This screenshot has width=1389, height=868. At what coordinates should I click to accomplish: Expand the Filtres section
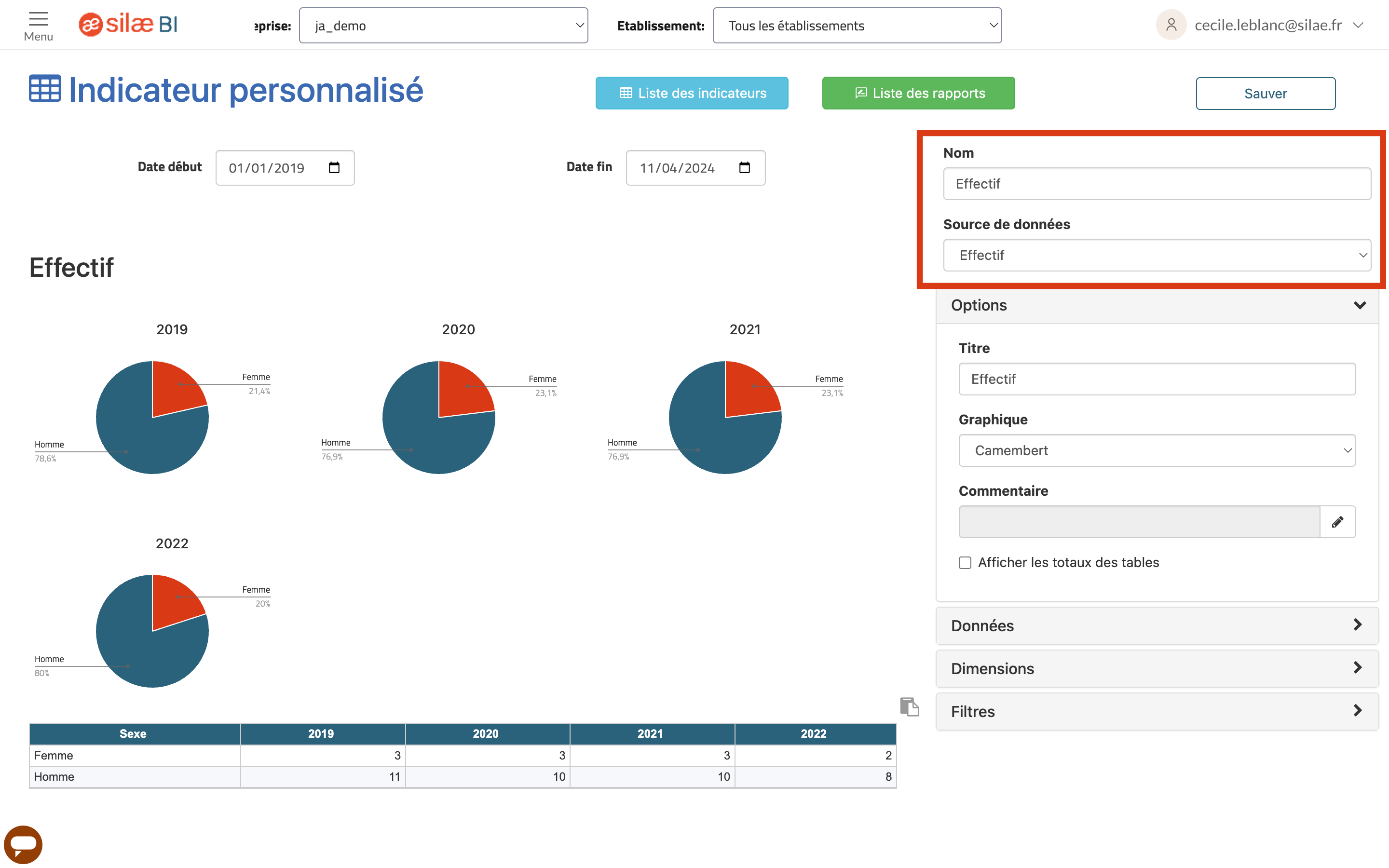click(x=1157, y=712)
